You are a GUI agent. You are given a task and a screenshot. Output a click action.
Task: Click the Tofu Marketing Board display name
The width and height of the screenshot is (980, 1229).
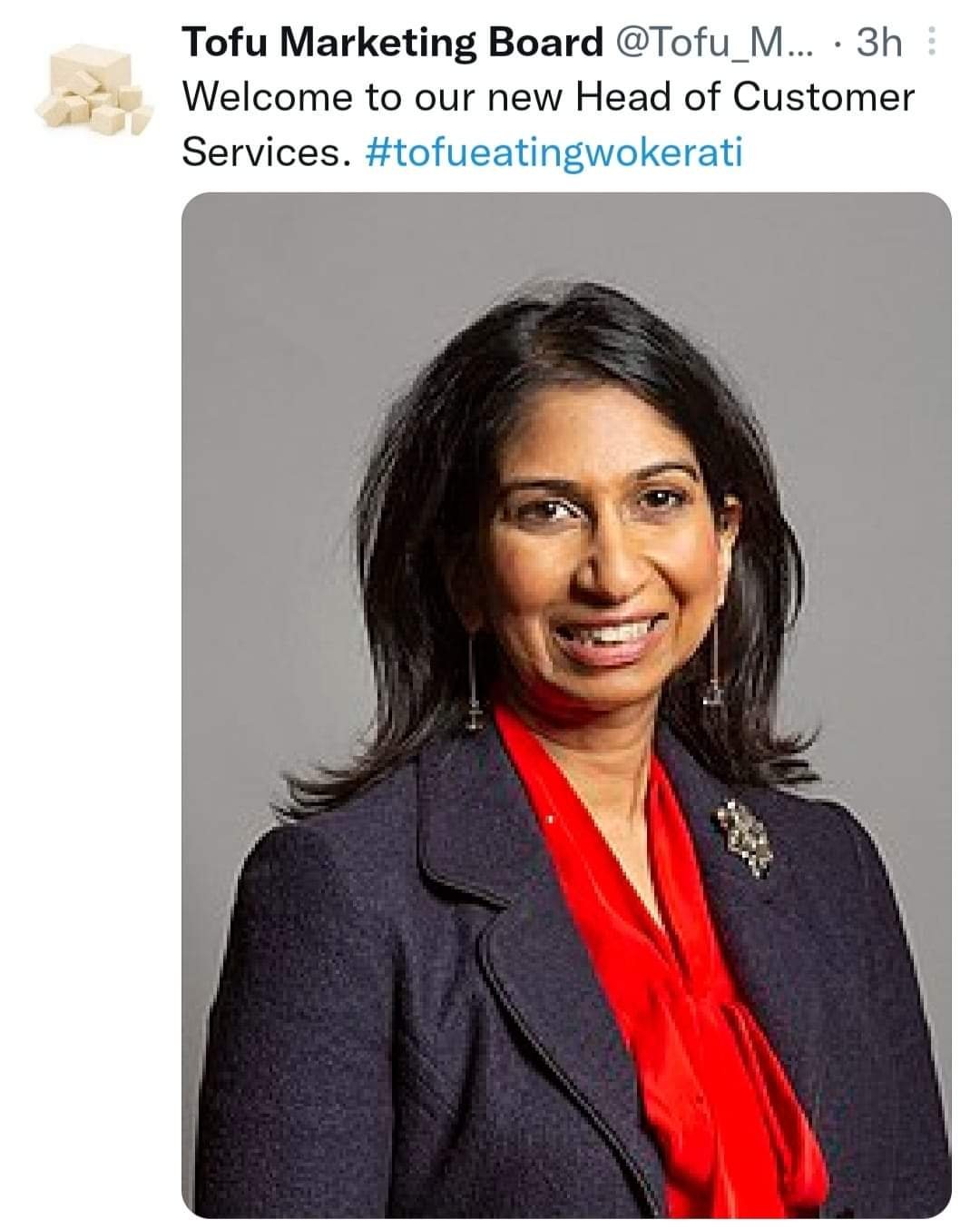(393, 43)
